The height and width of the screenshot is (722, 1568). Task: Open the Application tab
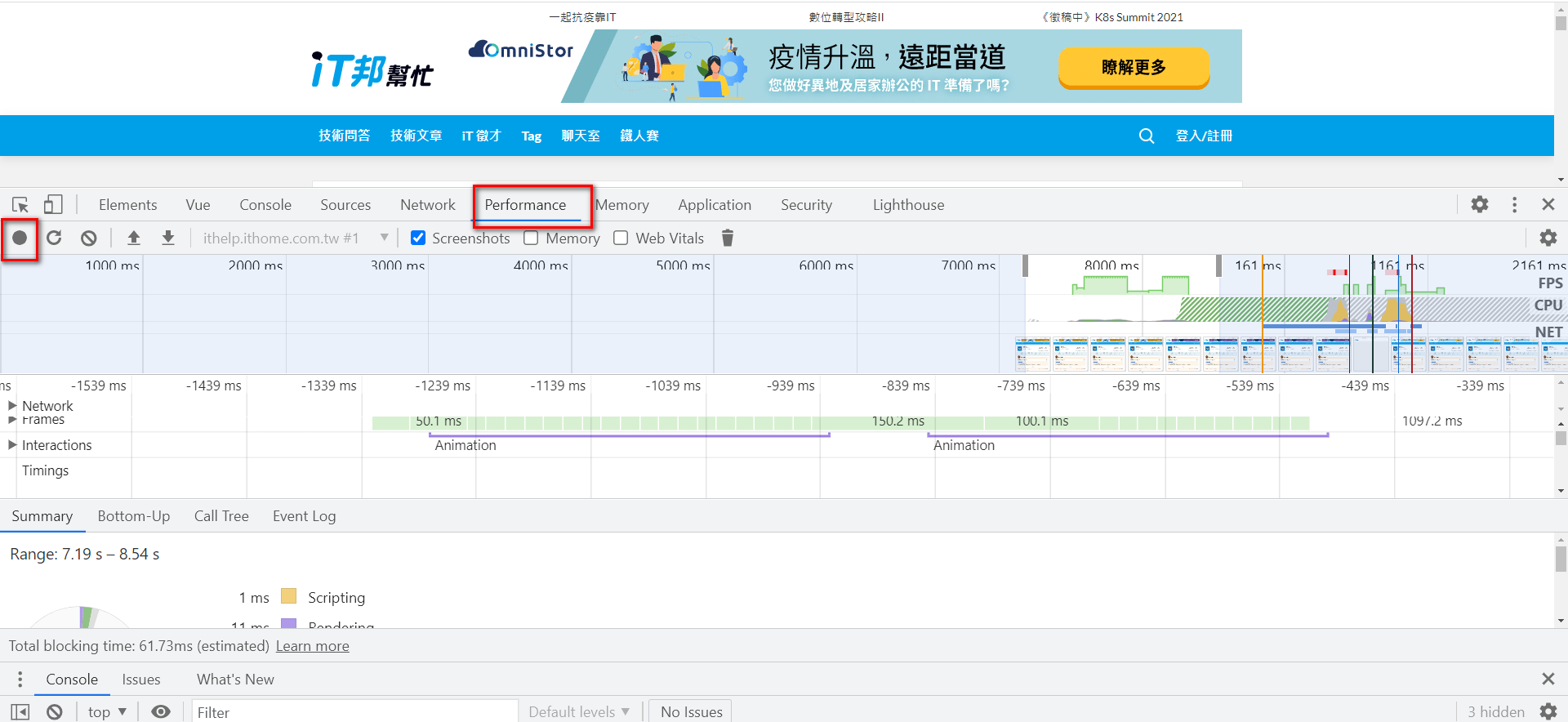(715, 205)
